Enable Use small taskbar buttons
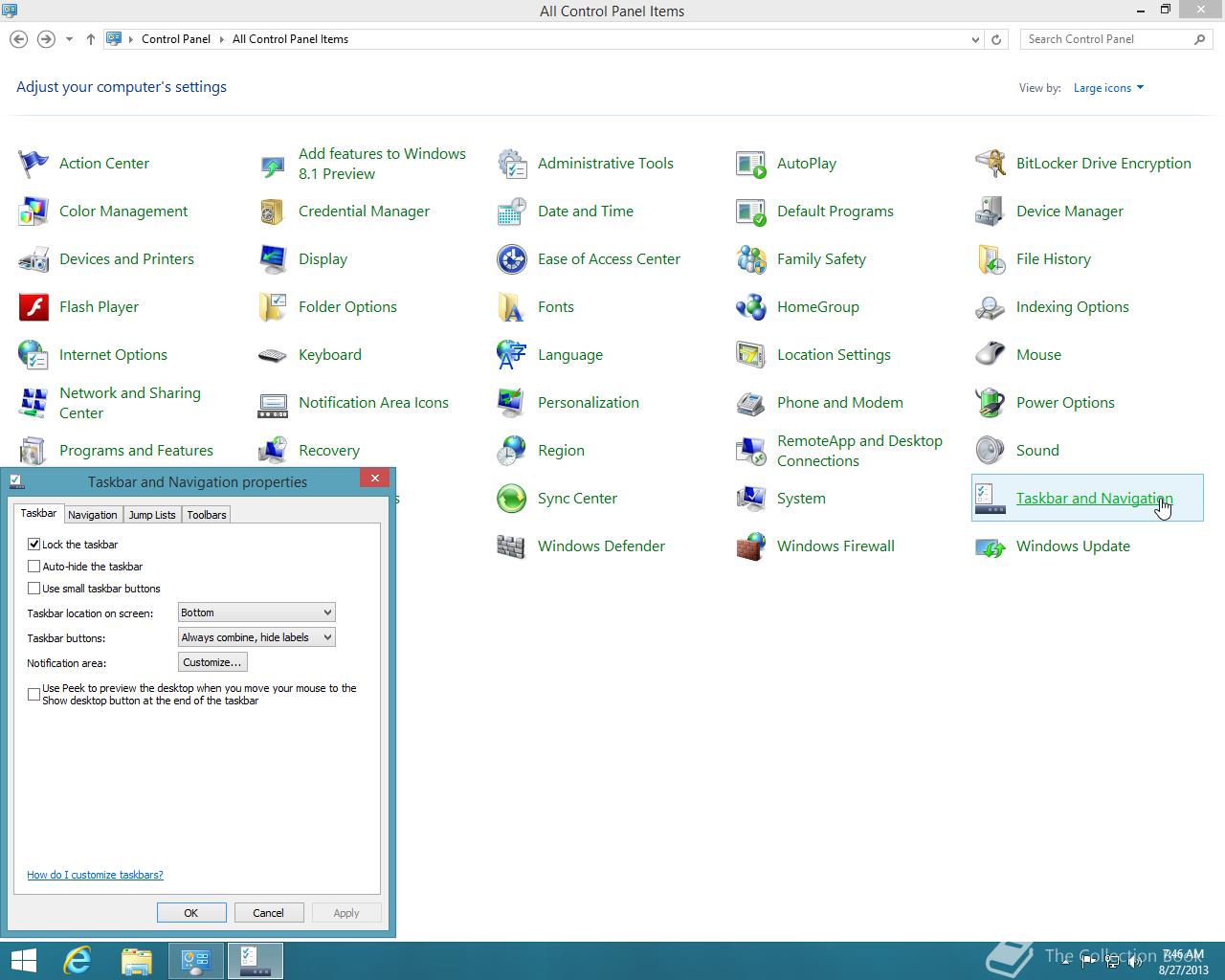1225x980 pixels. [x=34, y=588]
